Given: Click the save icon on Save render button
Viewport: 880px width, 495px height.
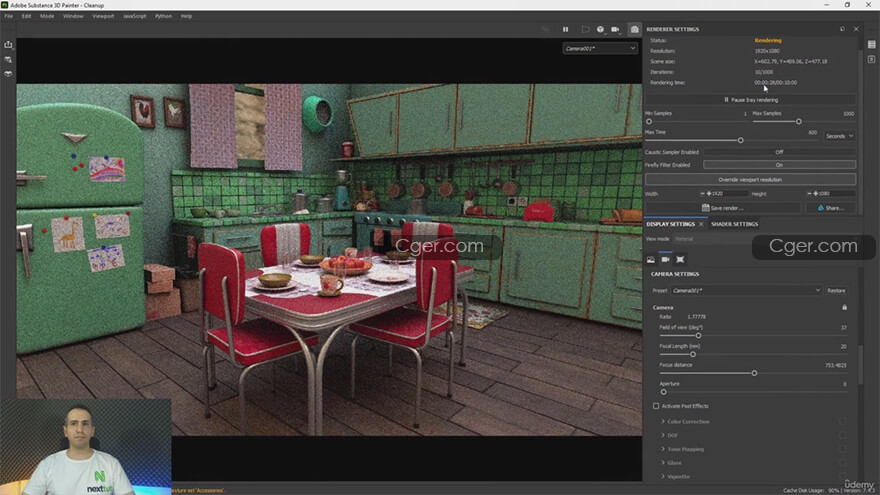Looking at the screenshot, I should pyautogui.click(x=705, y=208).
